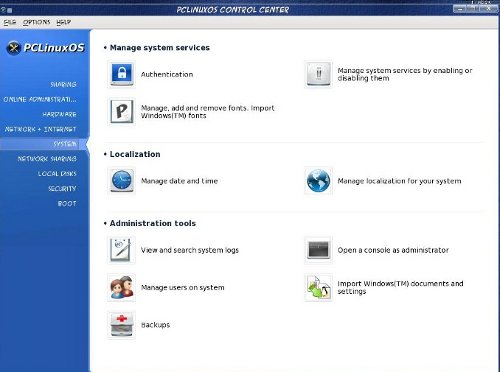Switch to the Network Sharing section
Screen dimensions: 500x372
(47, 159)
